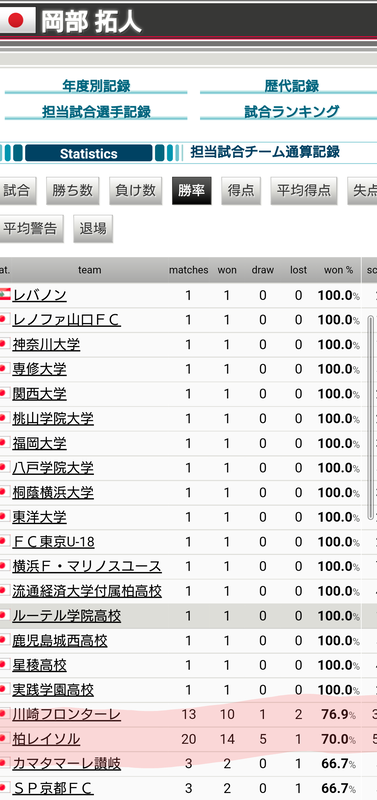
Task: Click the レノファ山口�FＣ team link
Action: (x=66, y=320)
